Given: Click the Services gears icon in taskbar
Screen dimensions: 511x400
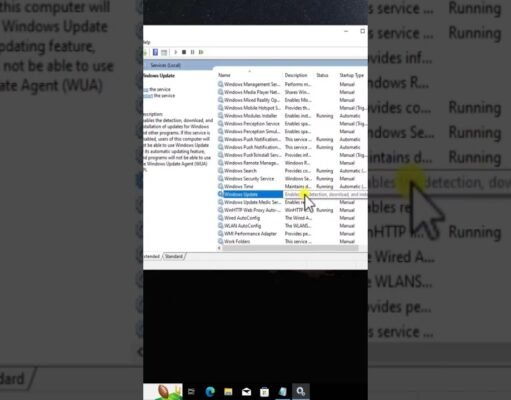Looking at the screenshot, I should [x=301, y=391].
